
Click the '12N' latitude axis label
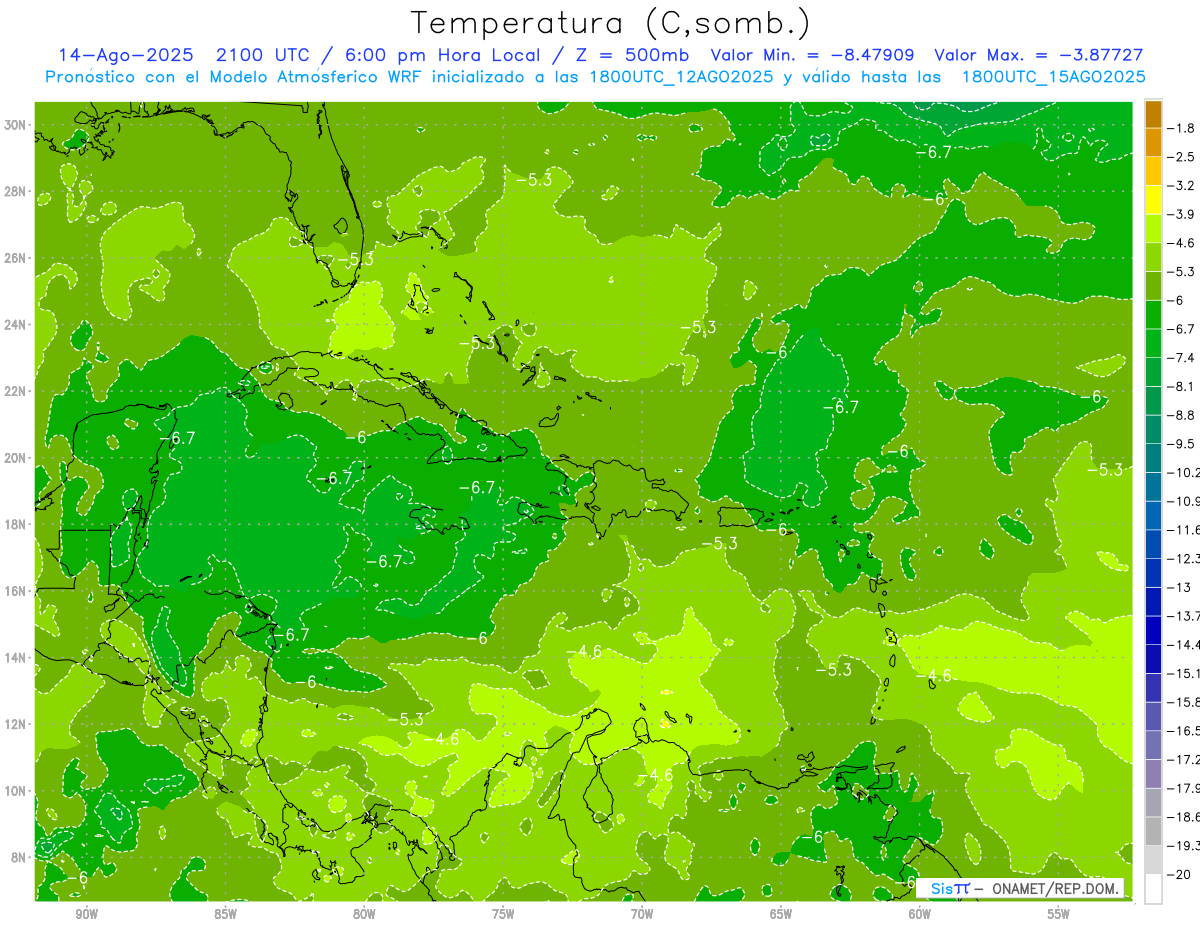pyautogui.click(x=16, y=724)
